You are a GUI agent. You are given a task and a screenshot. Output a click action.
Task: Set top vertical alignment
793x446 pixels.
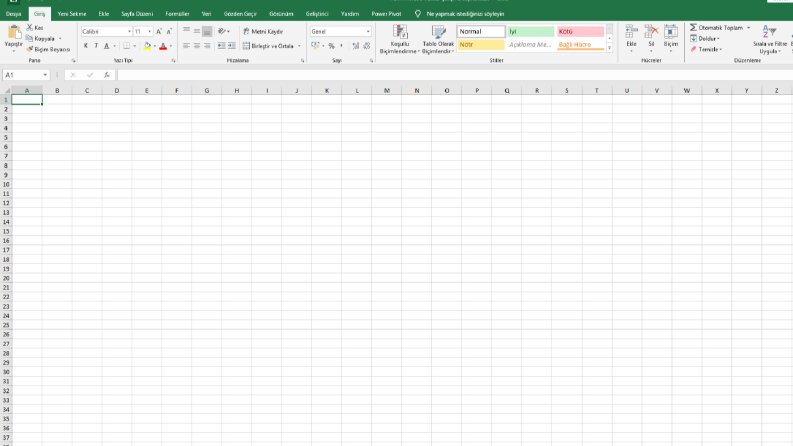(x=186, y=31)
